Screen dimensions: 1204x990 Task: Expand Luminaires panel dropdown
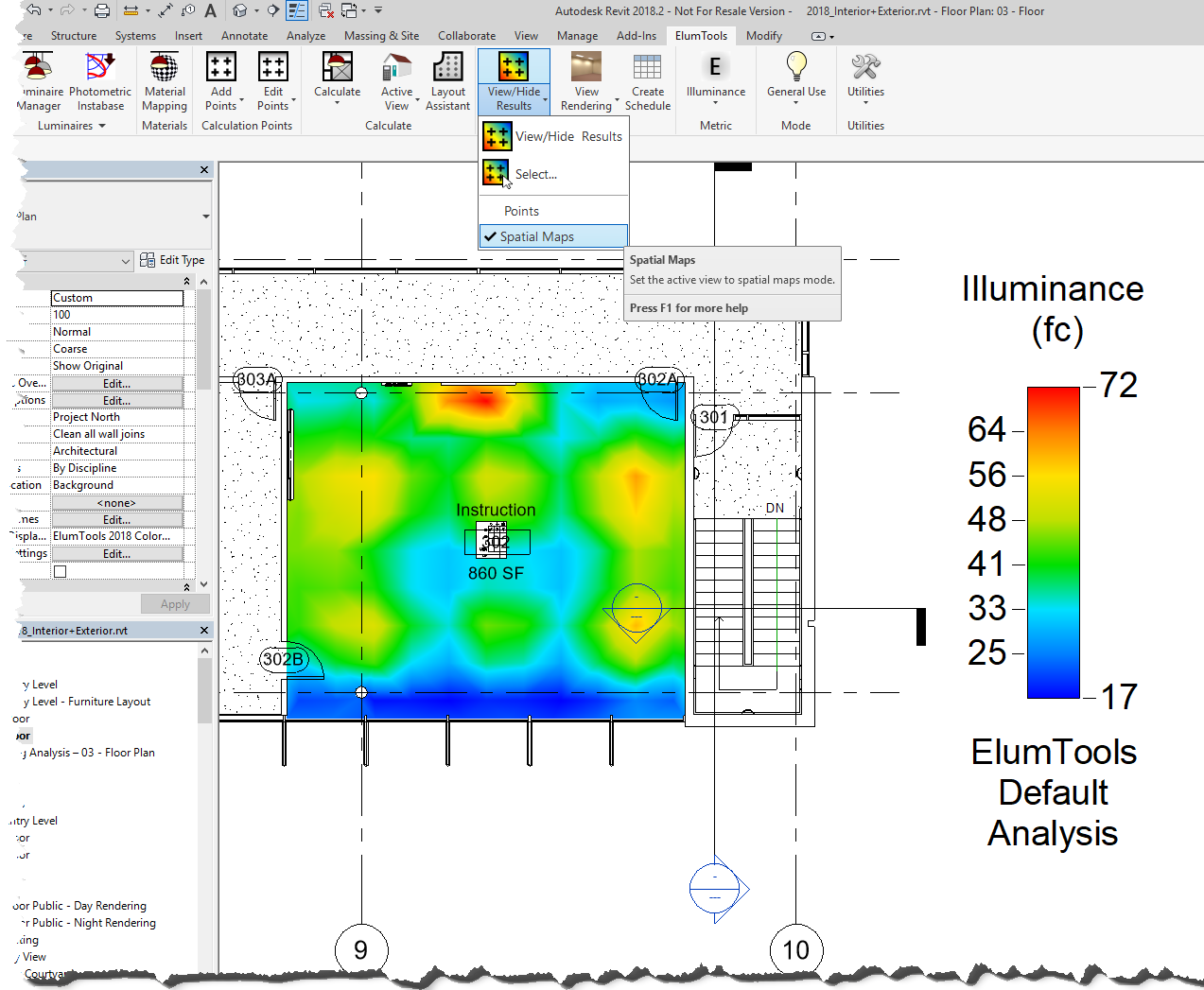102,126
